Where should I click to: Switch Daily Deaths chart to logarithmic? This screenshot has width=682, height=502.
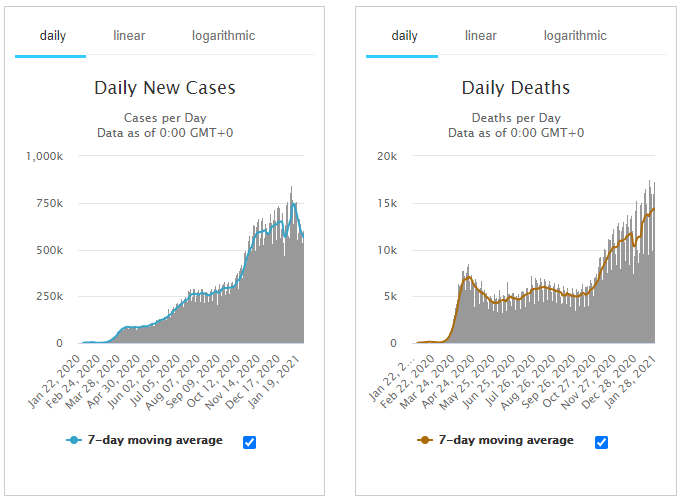574,36
